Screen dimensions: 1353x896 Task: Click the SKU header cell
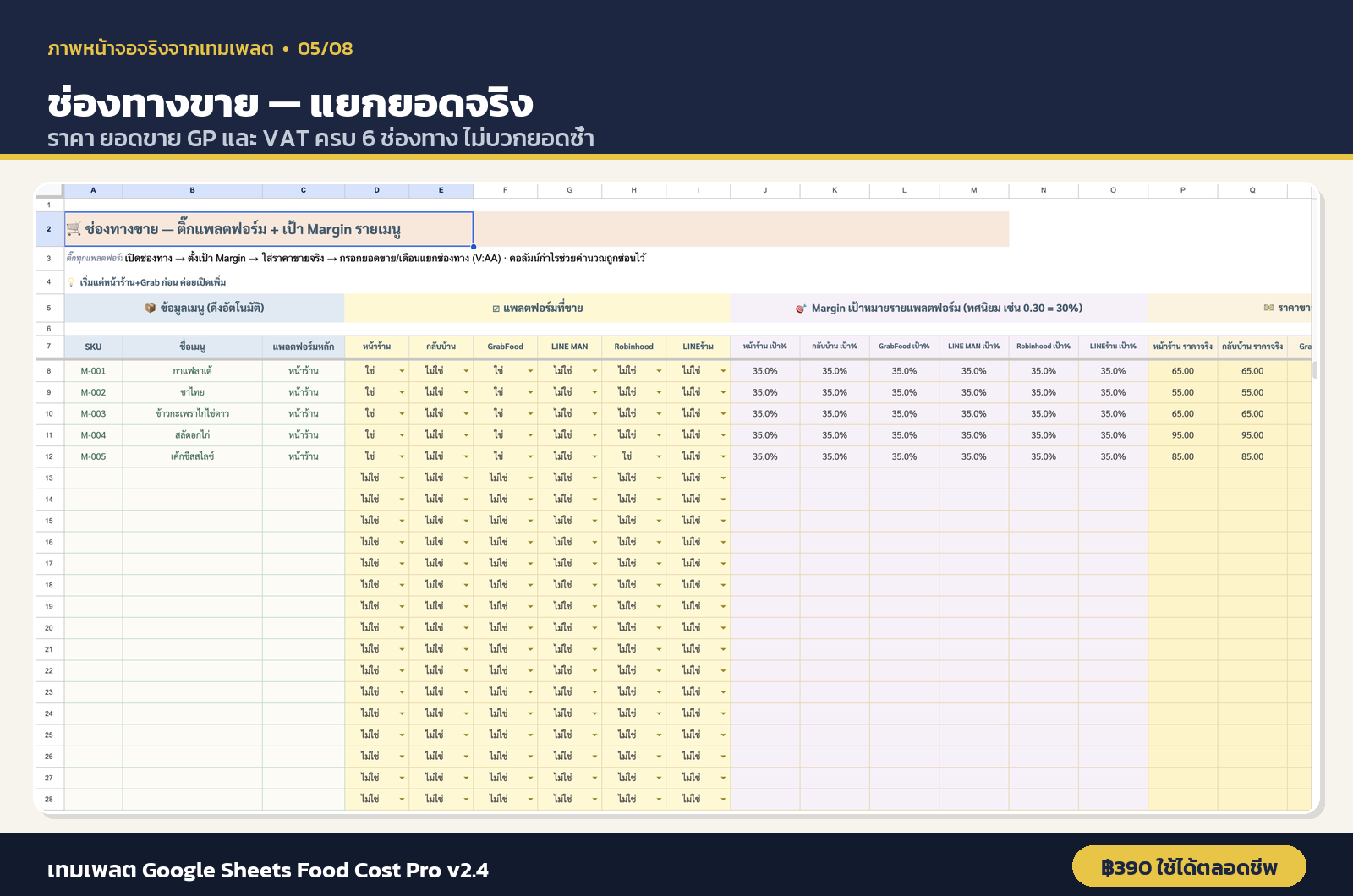93,347
